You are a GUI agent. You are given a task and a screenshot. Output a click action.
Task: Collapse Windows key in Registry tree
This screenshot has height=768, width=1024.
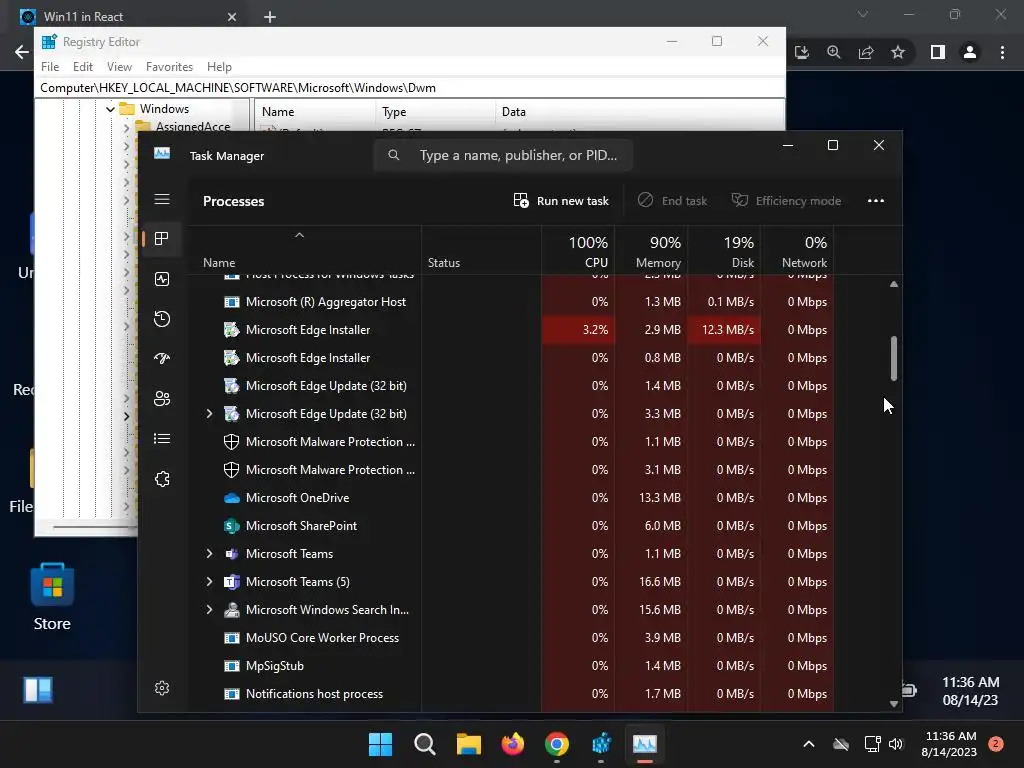point(110,109)
